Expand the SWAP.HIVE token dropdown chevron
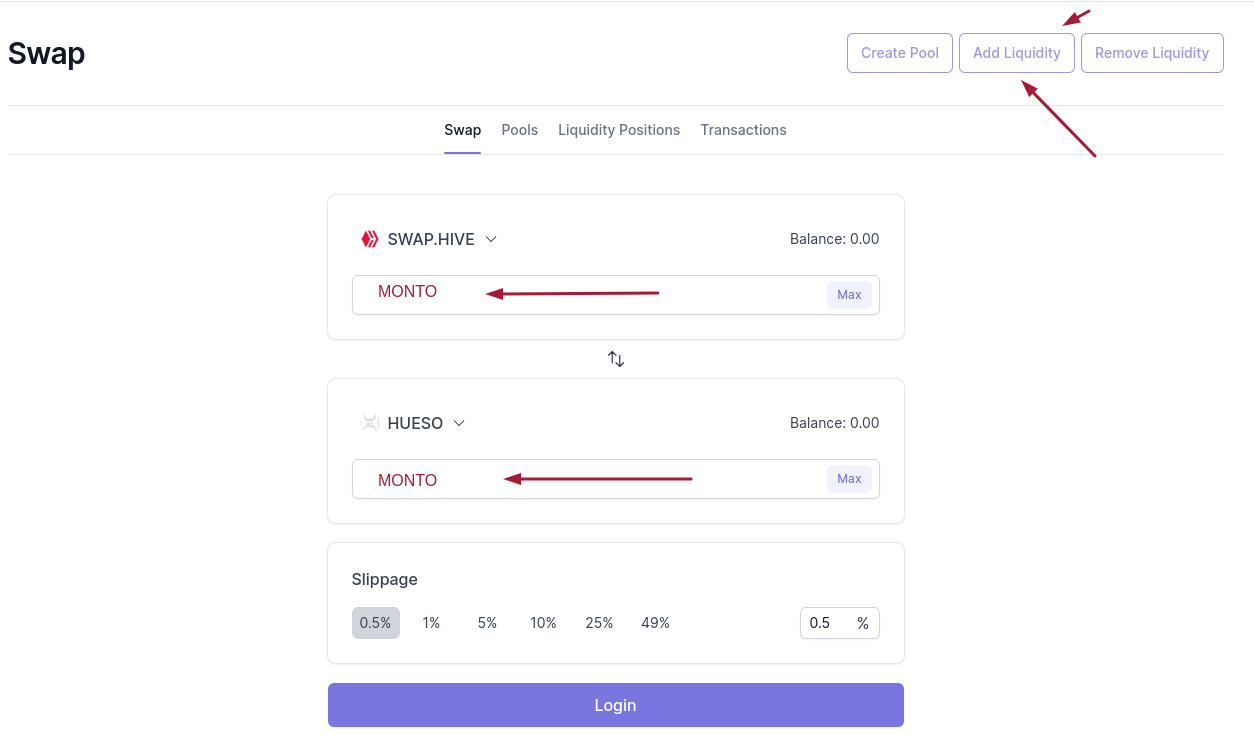 click(x=491, y=239)
